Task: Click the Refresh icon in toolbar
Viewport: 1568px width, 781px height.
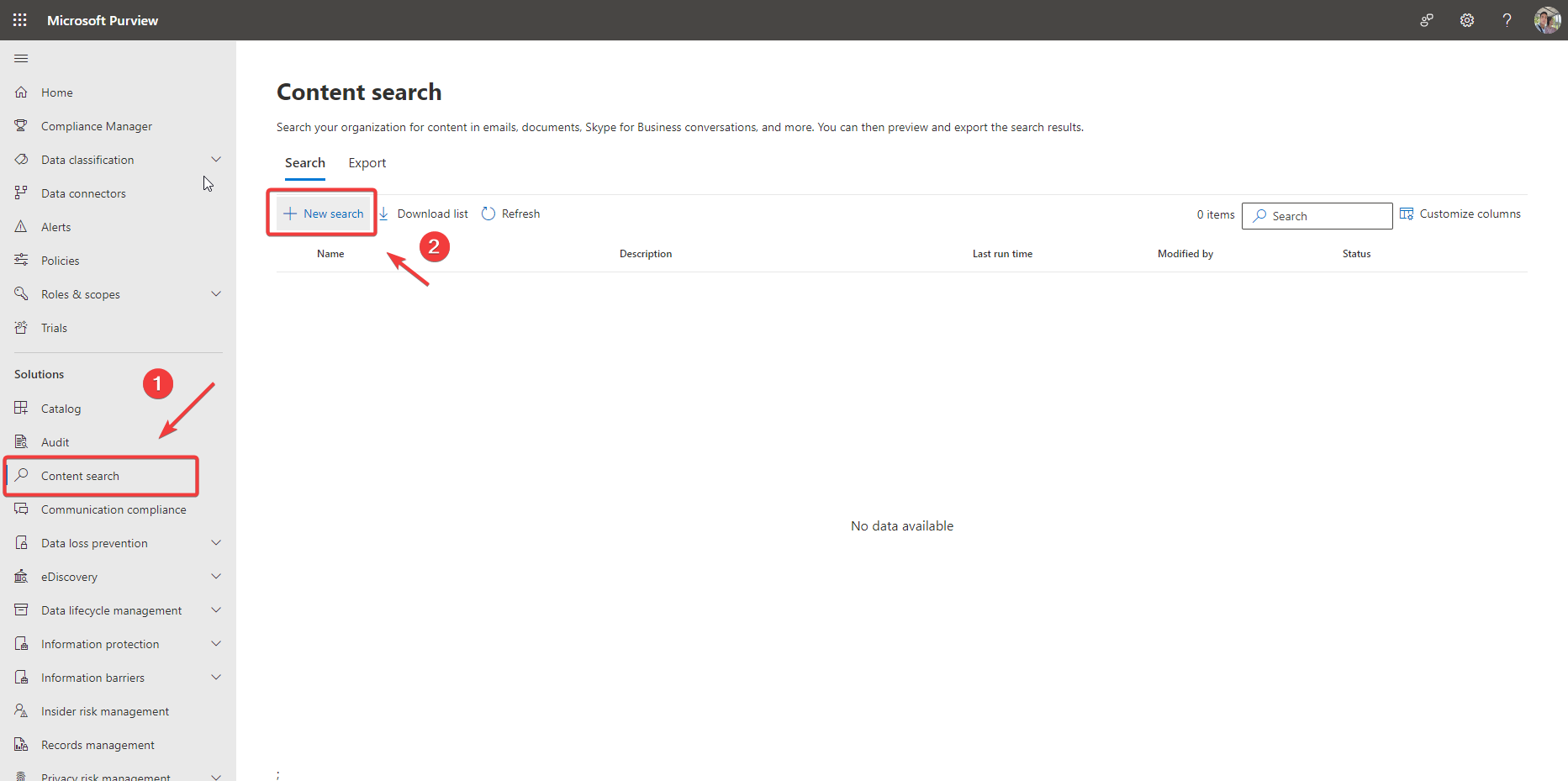Action: (488, 214)
